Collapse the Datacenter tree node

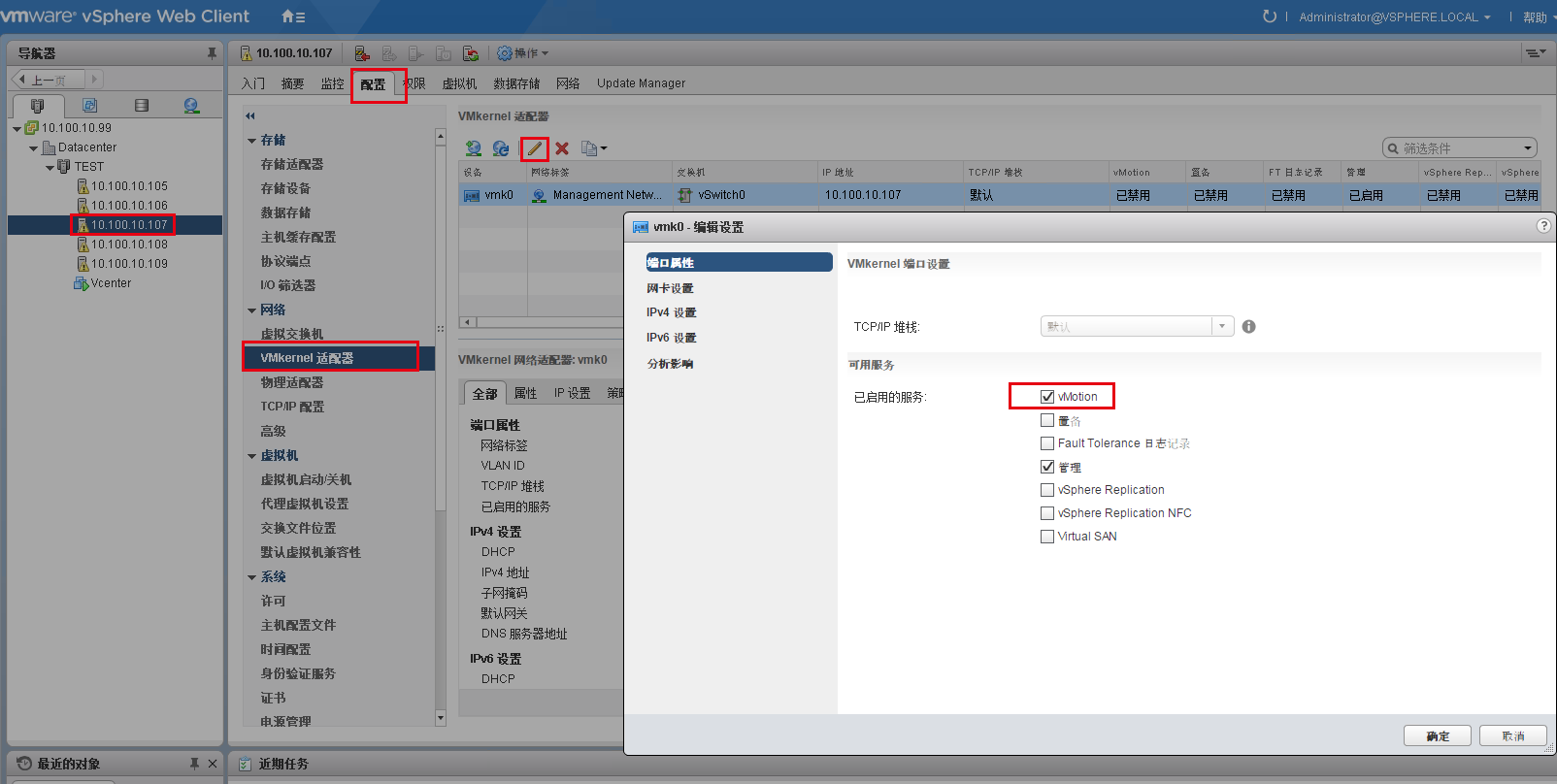point(34,147)
